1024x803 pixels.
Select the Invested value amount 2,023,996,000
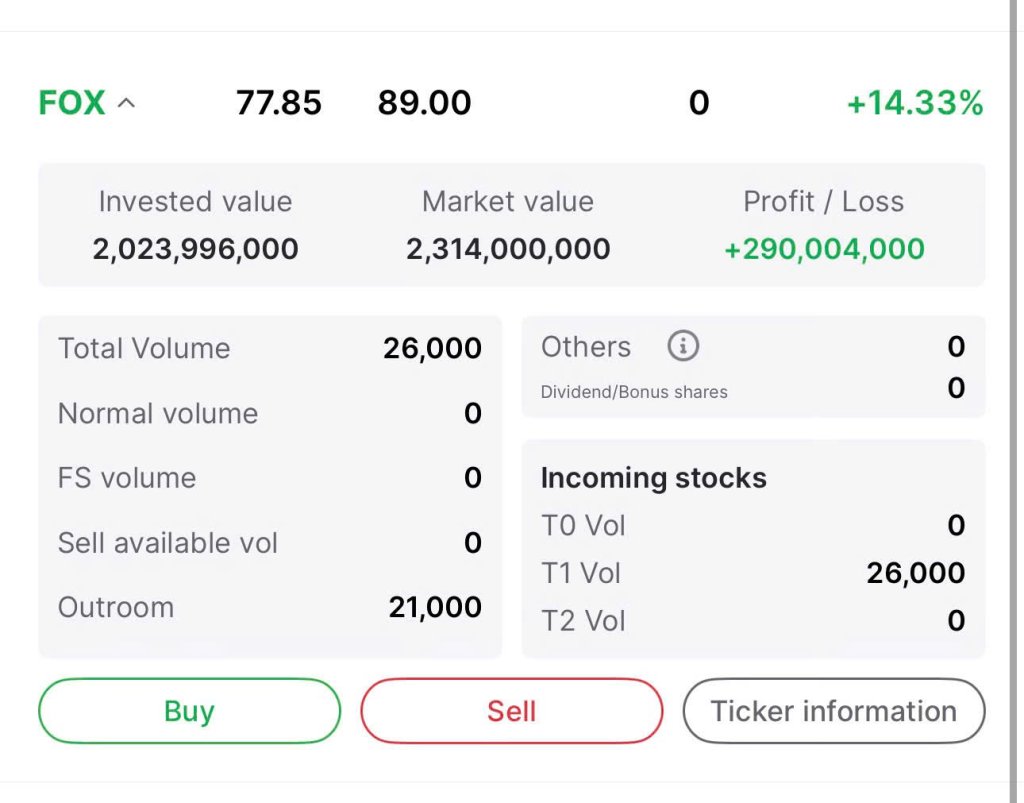coord(196,249)
